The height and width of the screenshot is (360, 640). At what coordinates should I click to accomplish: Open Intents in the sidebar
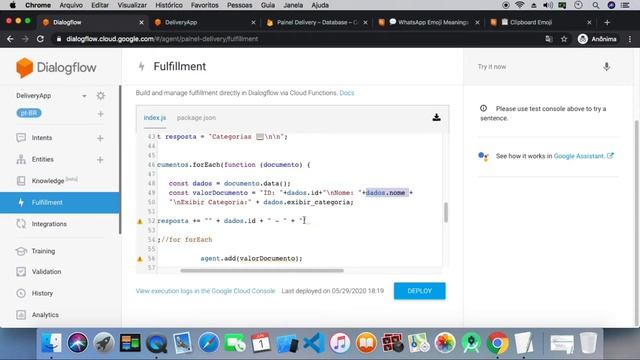point(42,138)
